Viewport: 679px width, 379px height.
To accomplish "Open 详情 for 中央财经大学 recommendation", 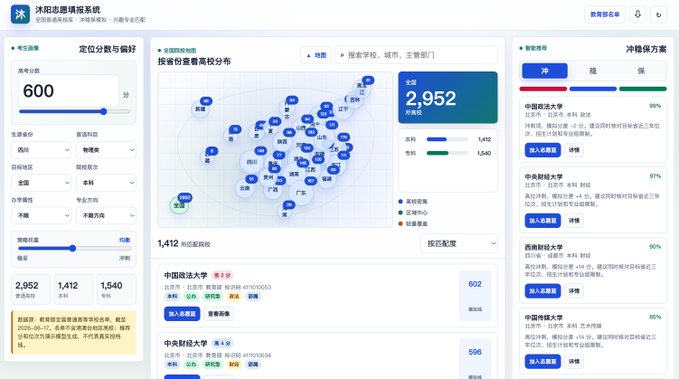I will [574, 220].
